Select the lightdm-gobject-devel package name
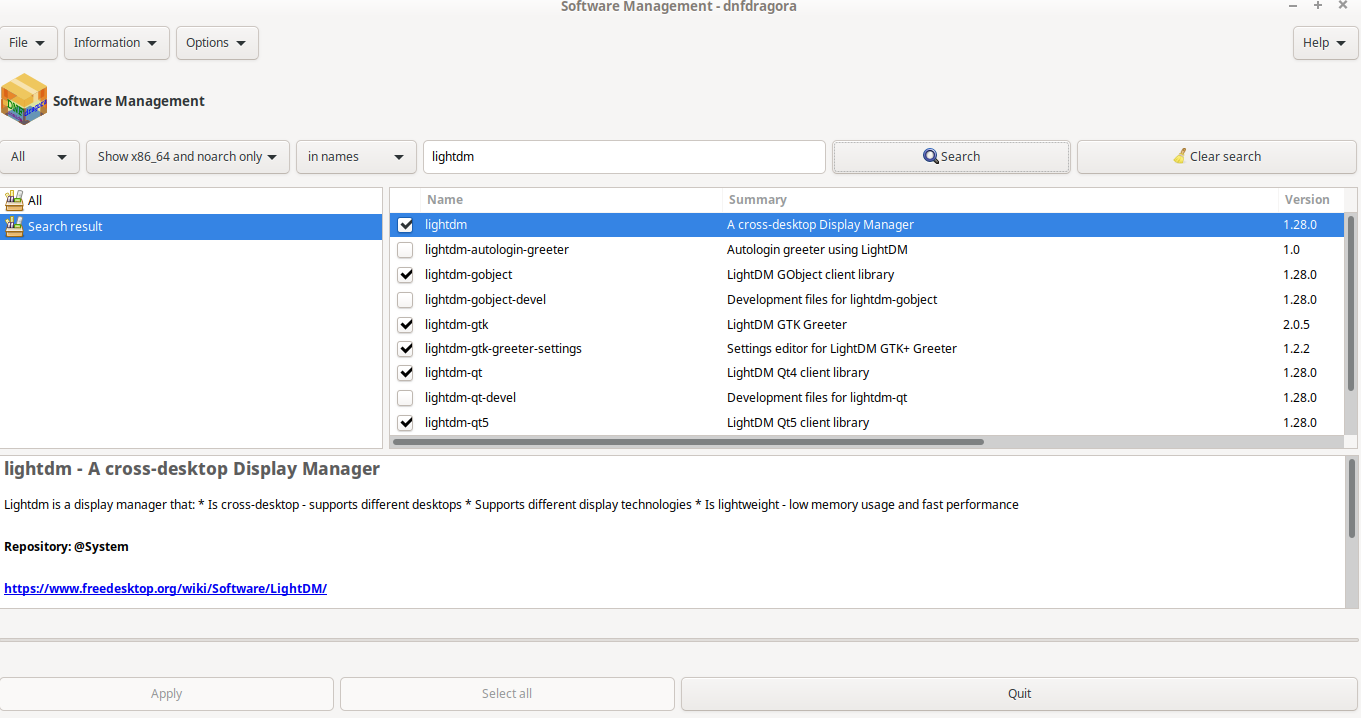1361x718 pixels. 485,300
